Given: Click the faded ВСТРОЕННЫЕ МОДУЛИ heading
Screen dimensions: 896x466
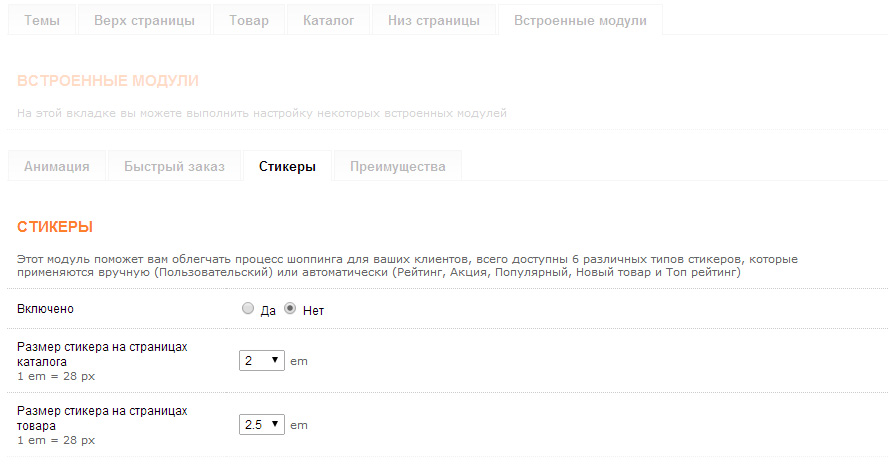Looking at the screenshot, I should coord(107,81).
